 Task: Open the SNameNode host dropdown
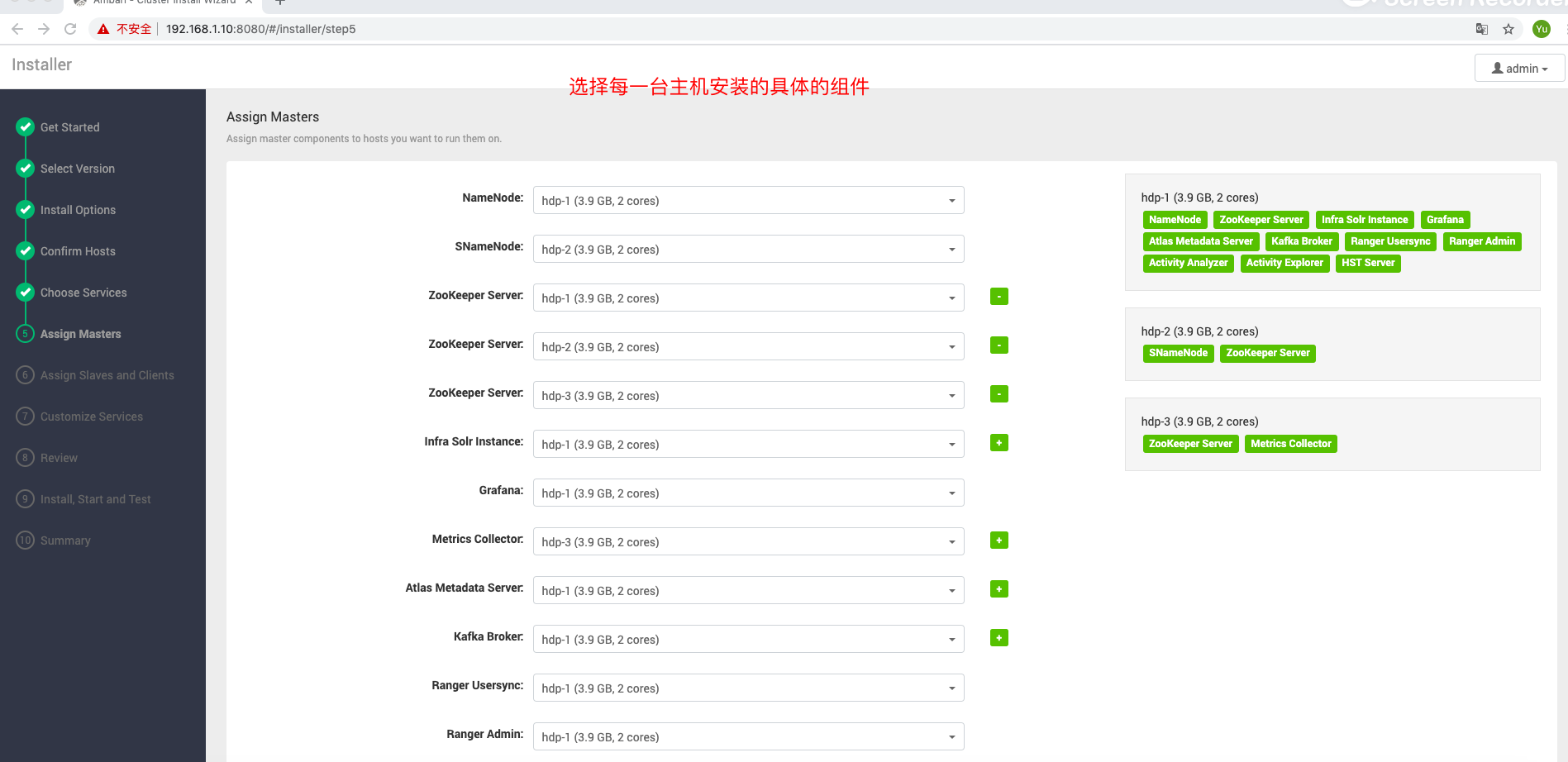point(748,249)
